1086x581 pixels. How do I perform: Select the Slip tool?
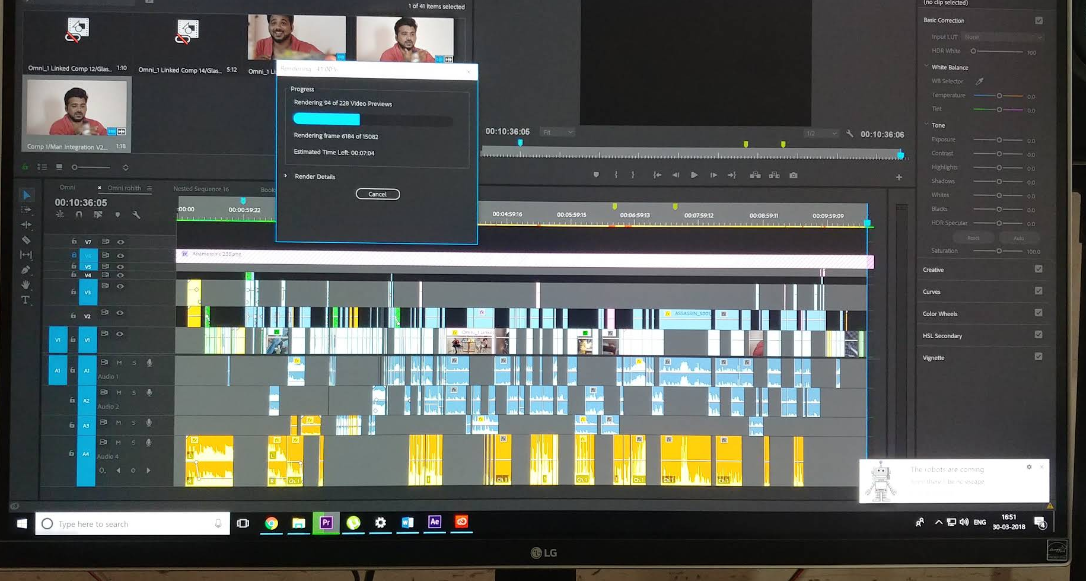coord(26,255)
